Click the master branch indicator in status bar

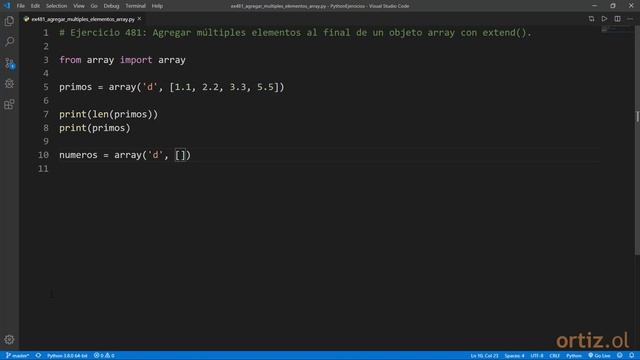(x=17, y=356)
